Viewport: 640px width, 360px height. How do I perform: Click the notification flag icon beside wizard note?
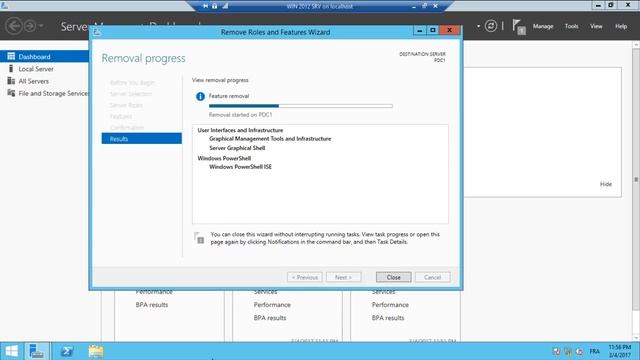199,238
